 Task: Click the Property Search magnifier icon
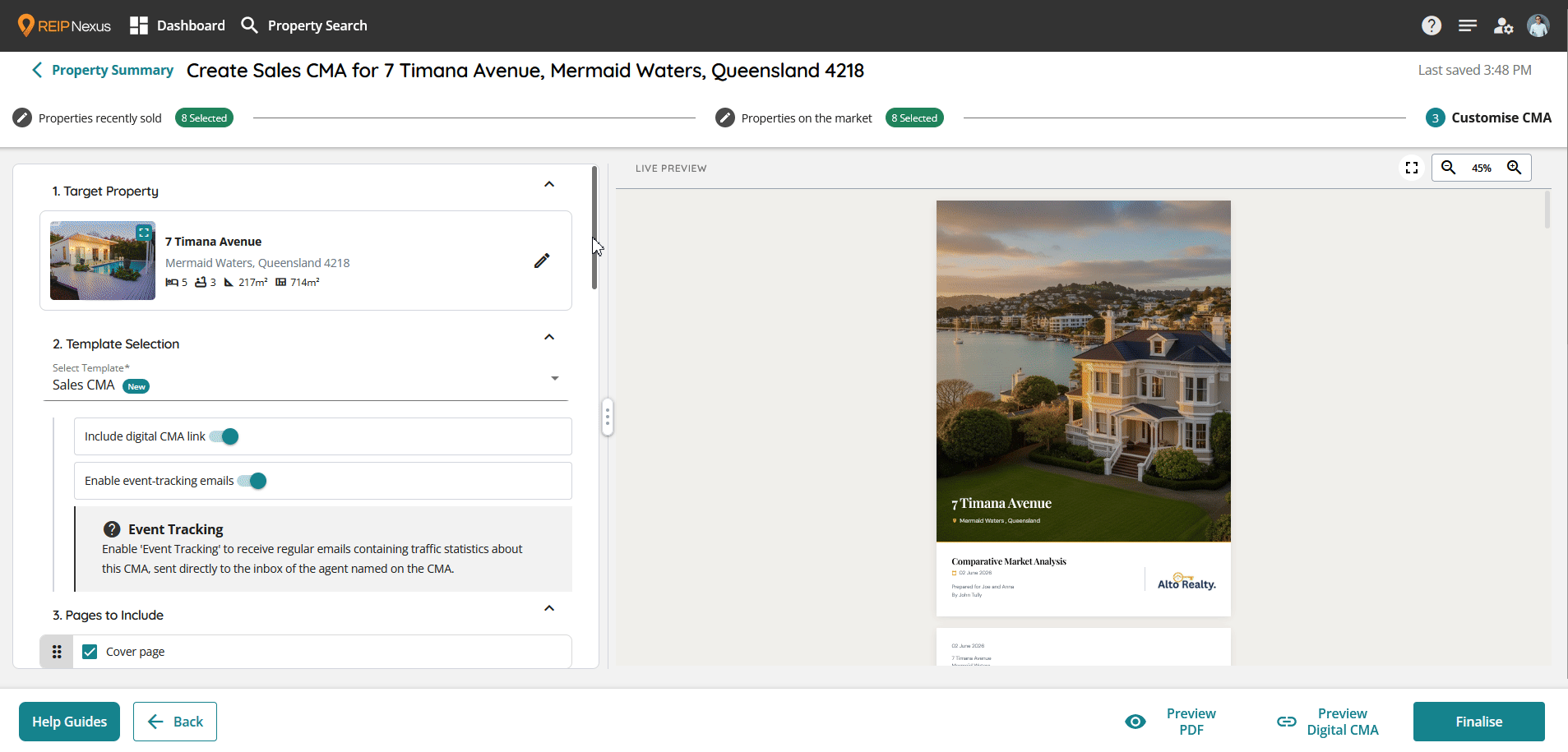[x=249, y=25]
